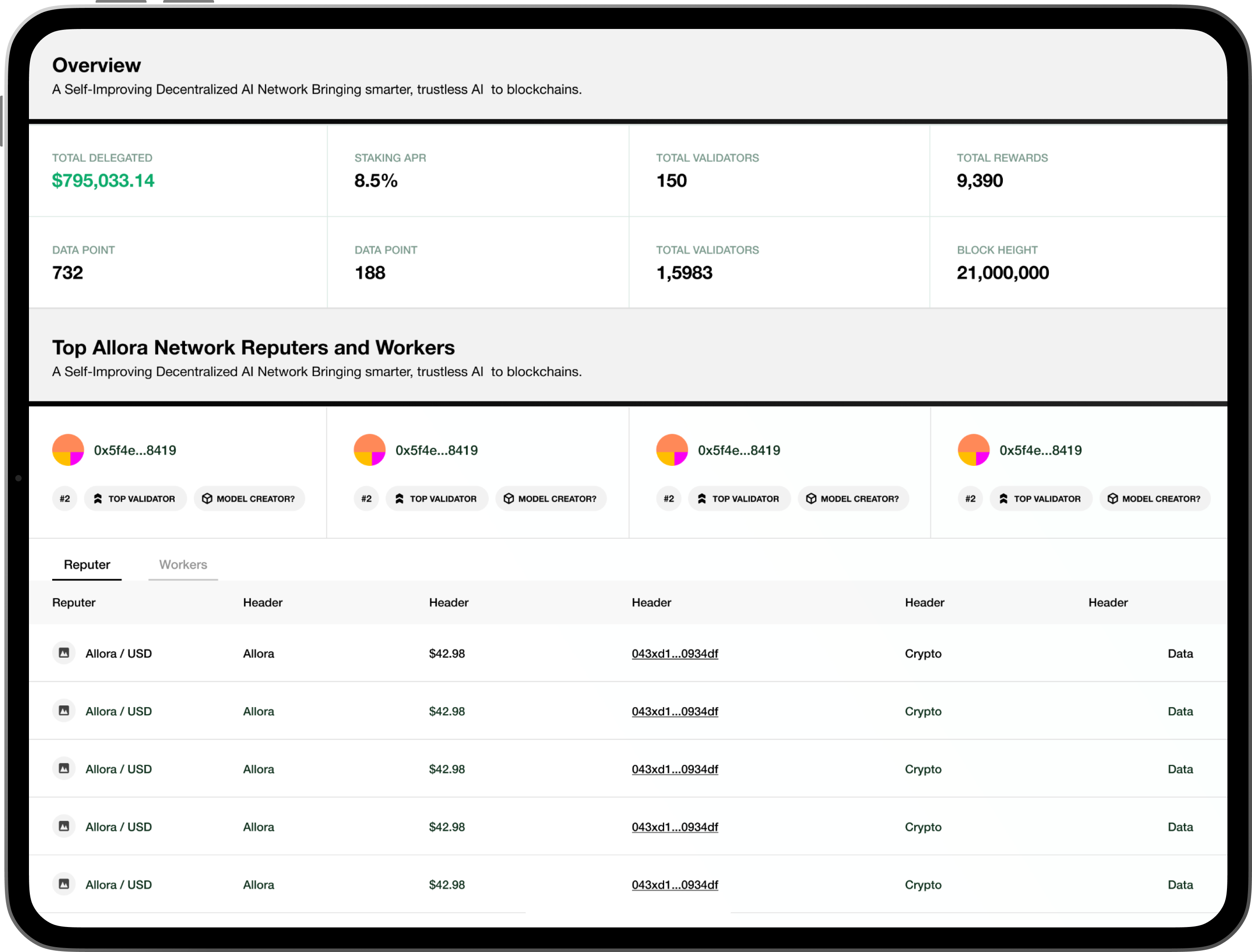Screen dimensions: 1252x952
Task: Click the Total Delegated value $795,033.14
Action: (103, 181)
